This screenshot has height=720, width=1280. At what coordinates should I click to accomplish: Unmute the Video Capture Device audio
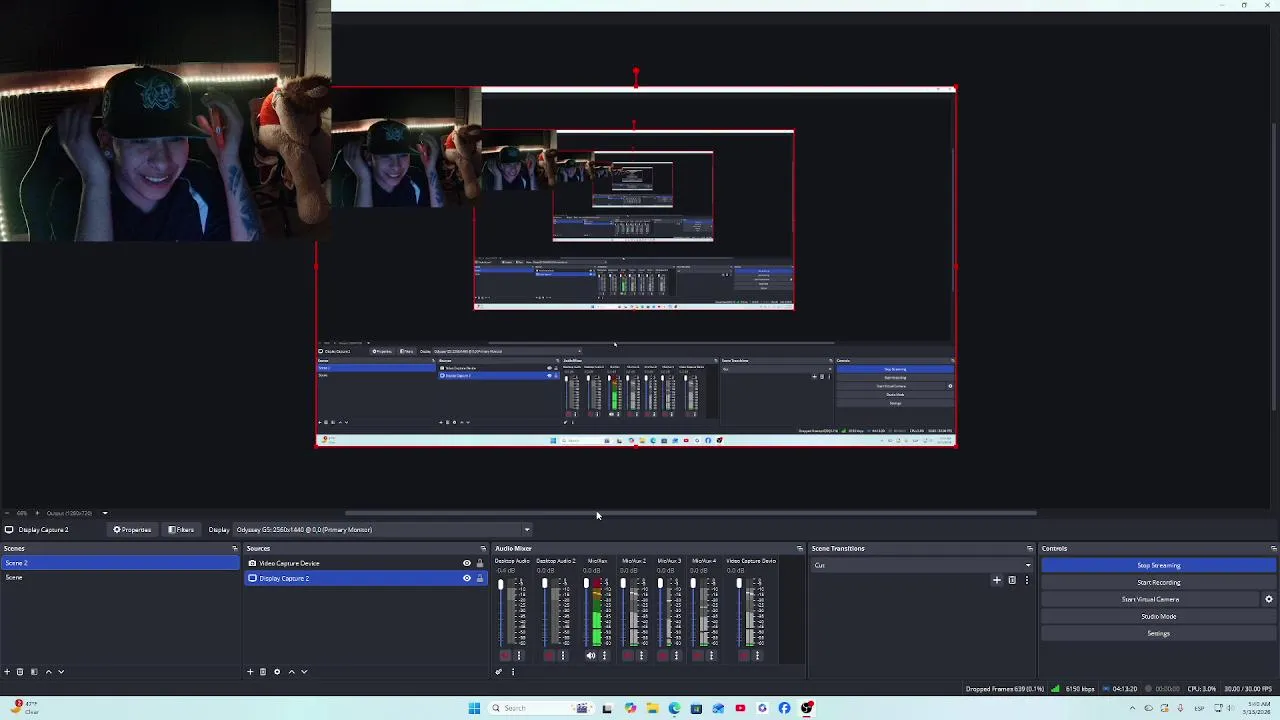[743, 656]
